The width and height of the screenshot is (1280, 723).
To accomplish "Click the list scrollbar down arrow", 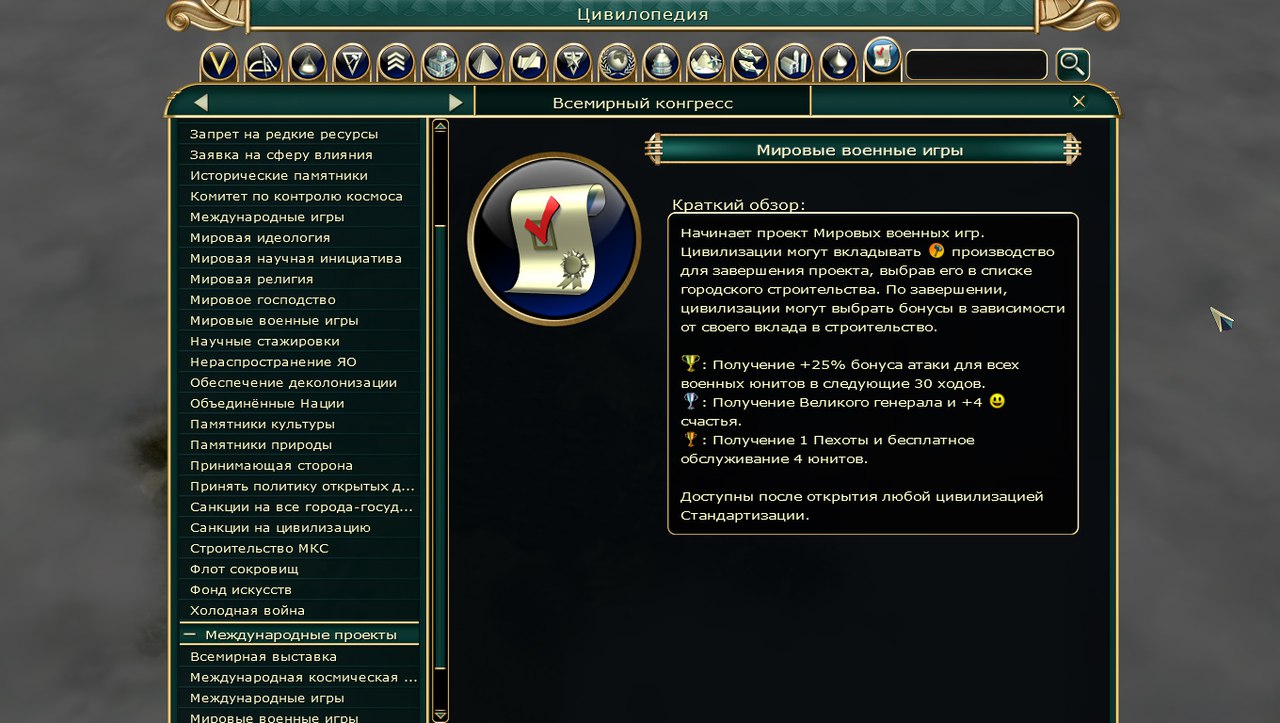I will (x=440, y=714).
